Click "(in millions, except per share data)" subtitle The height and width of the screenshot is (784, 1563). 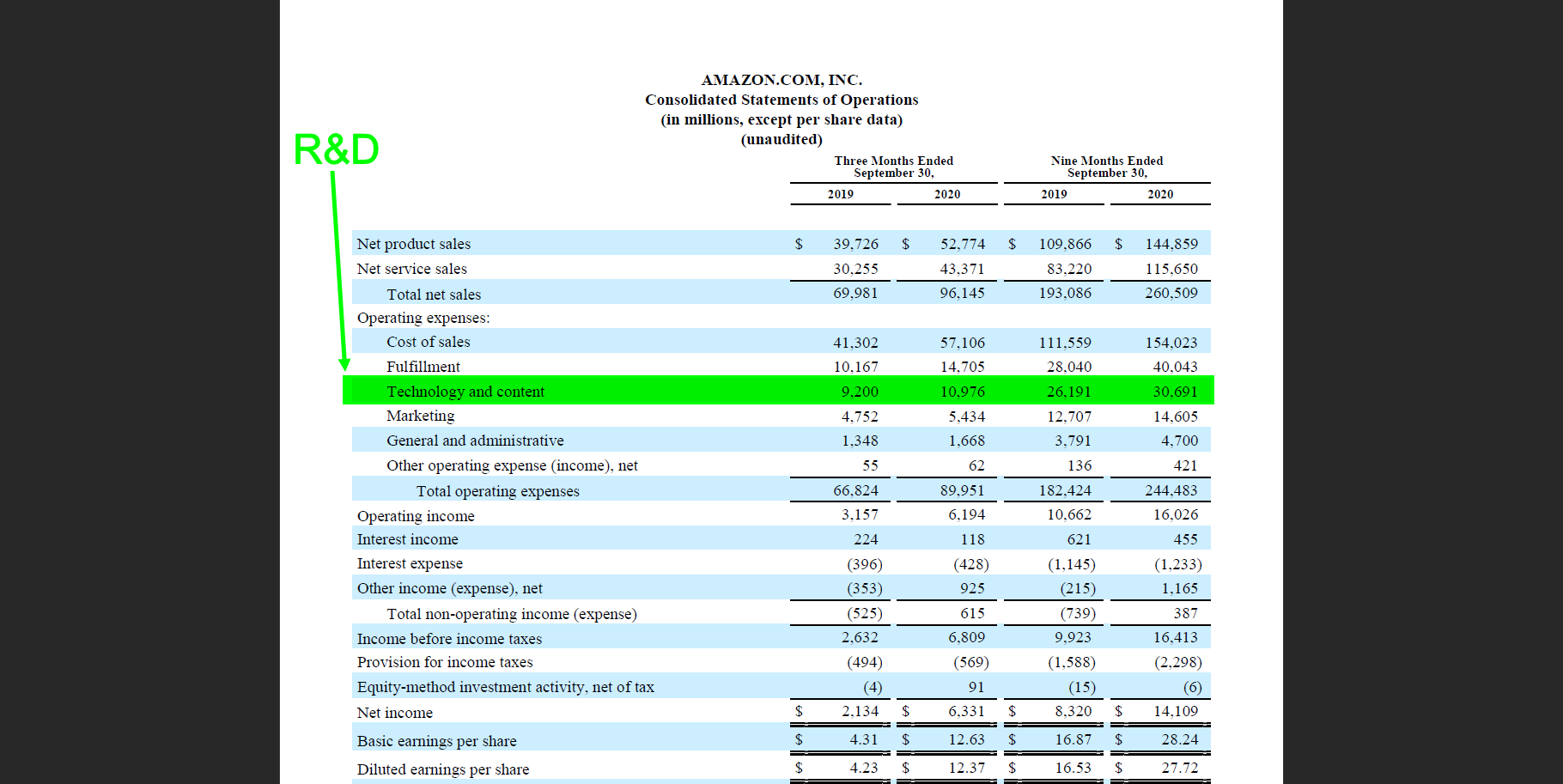coord(781,119)
